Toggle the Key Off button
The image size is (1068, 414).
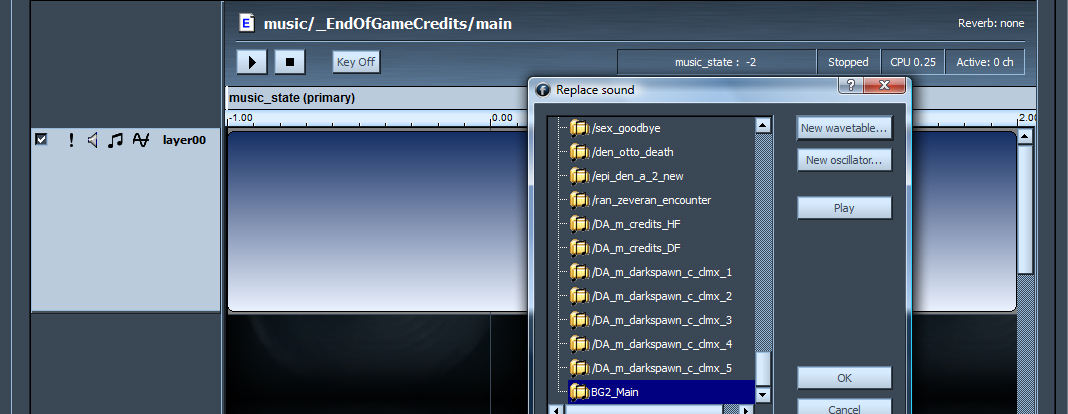tap(356, 62)
